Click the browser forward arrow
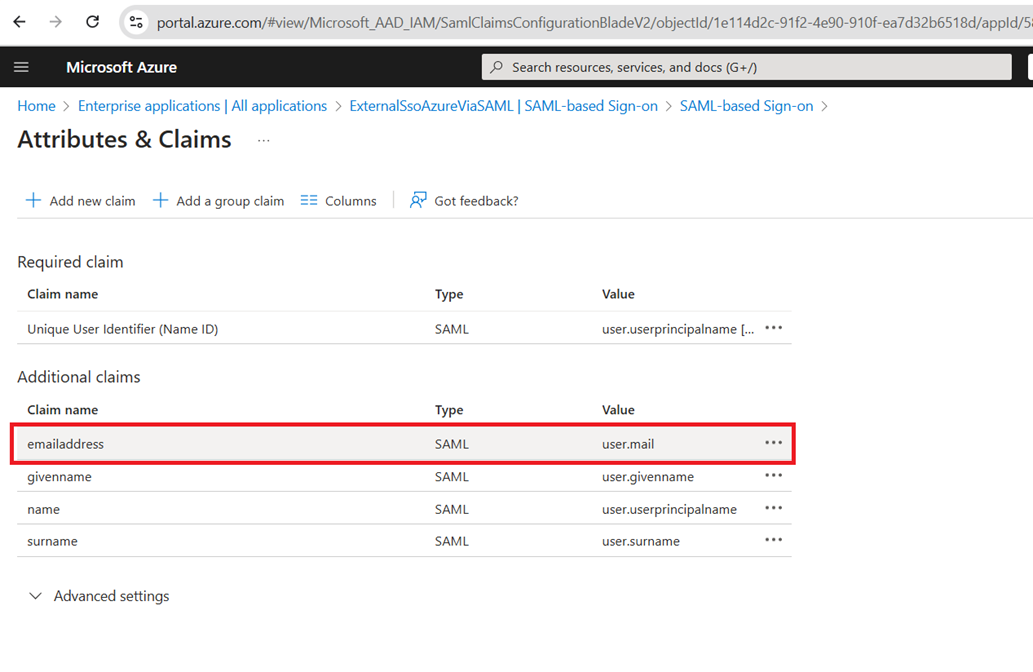Screen dimensions: 1033x672 click(x=55, y=22)
